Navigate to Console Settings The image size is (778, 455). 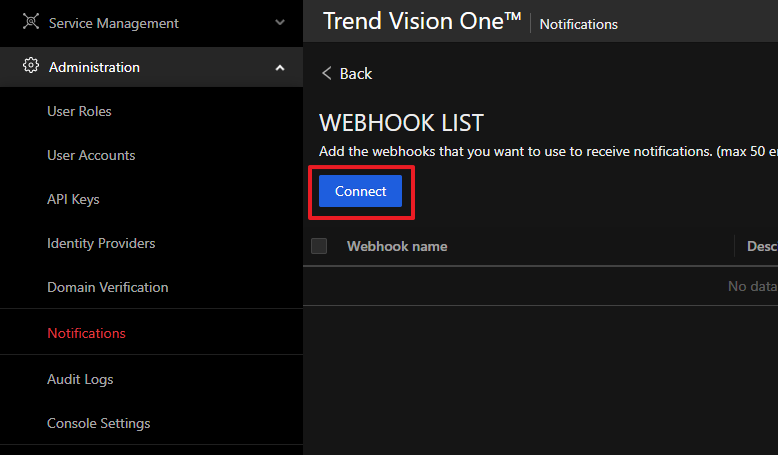coord(98,423)
